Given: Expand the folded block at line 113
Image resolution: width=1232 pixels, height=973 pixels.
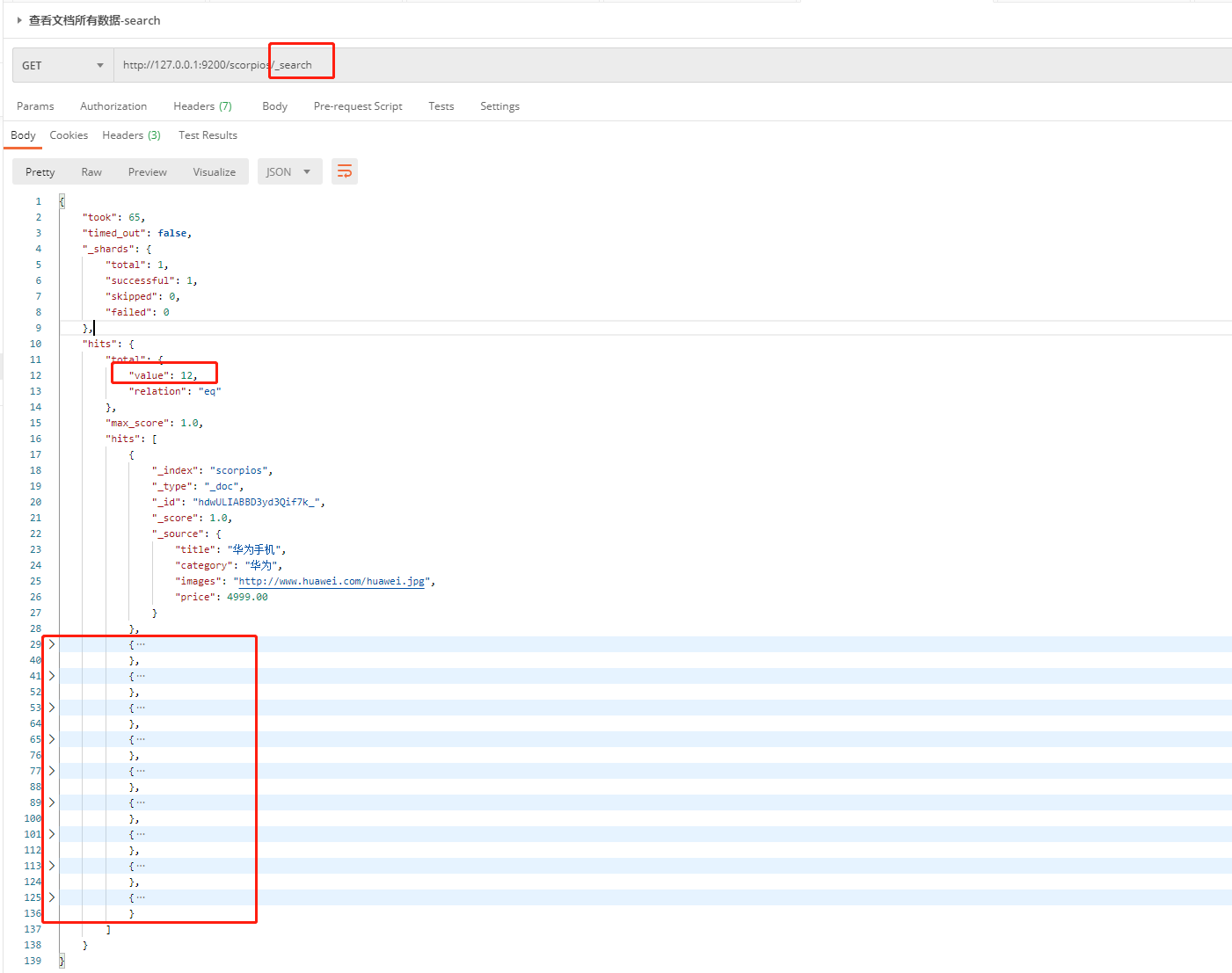Looking at the screenshot, I should pos(52,866).
